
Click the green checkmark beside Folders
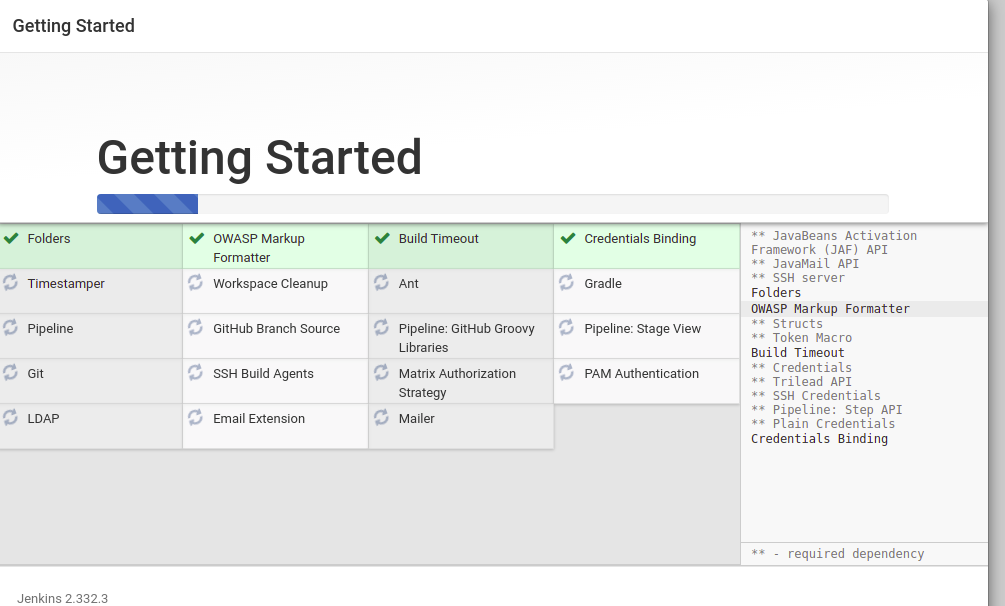[11, 239]
